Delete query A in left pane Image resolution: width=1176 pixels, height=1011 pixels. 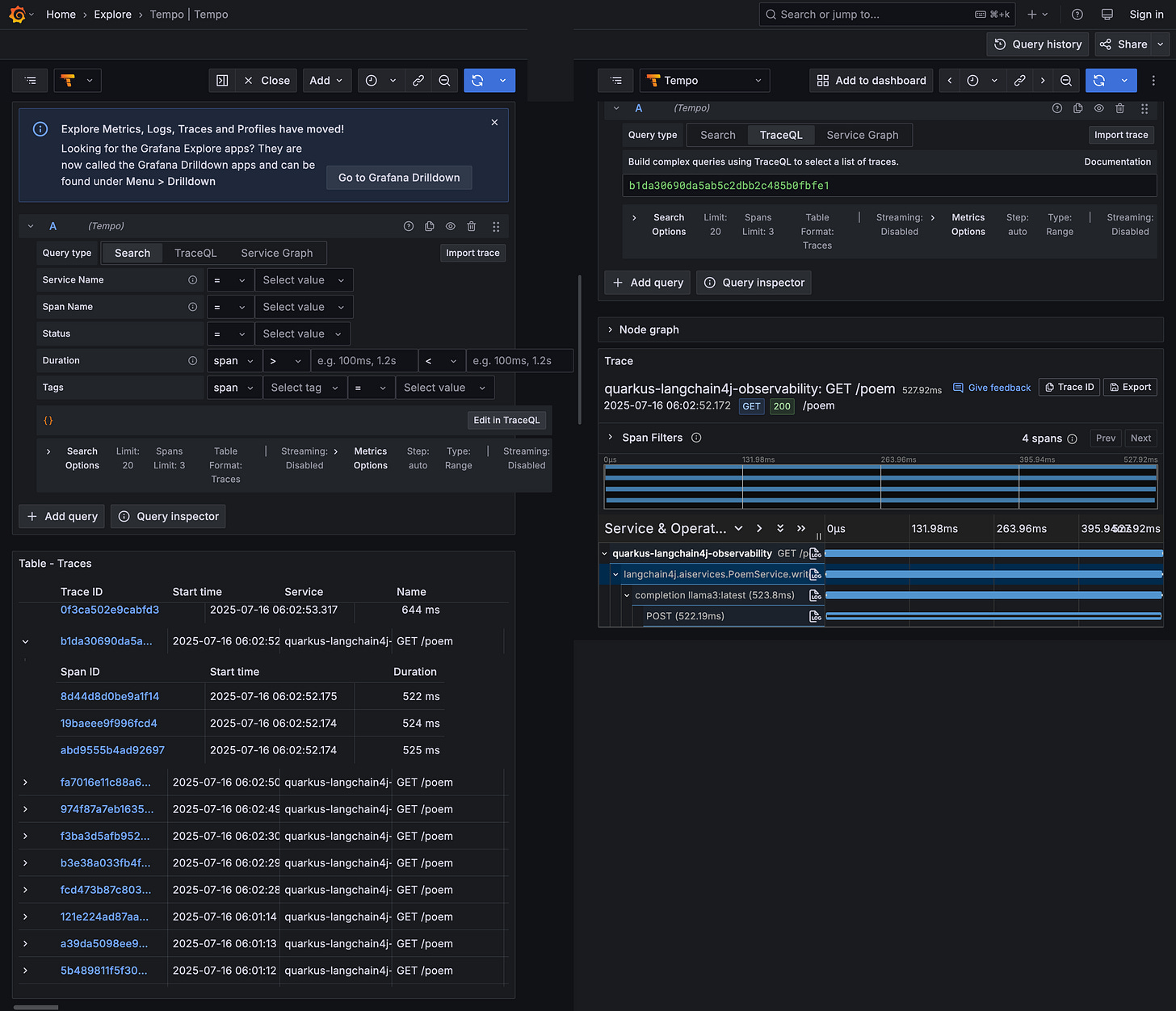click(x=472, y=227)
